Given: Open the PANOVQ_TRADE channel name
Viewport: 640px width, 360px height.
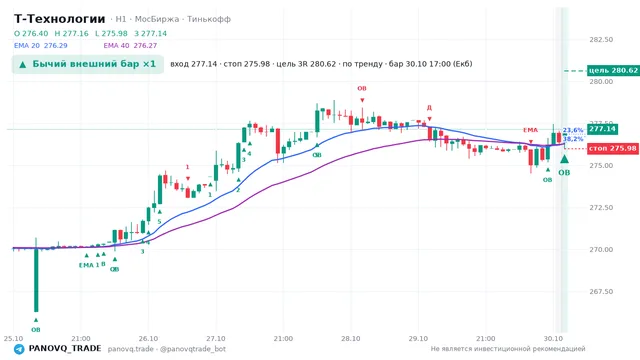Looking at the screenshot, I should coord(65,349).
